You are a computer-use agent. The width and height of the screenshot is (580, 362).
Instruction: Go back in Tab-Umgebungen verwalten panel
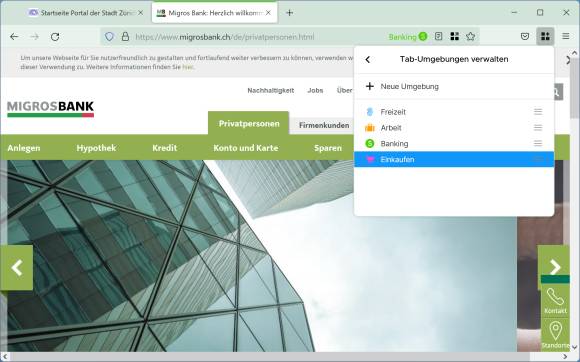coord(368,59)
